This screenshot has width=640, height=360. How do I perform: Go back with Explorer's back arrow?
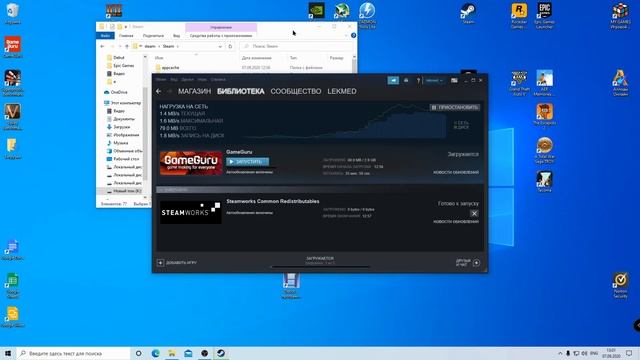point(102,47)
